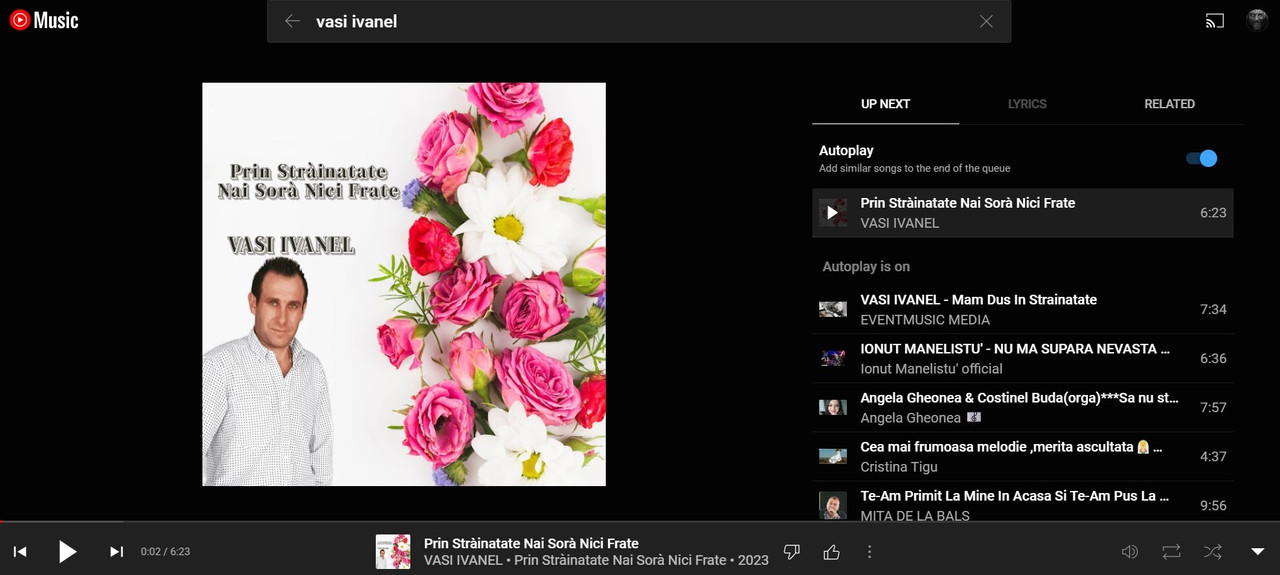Toggle the shuffle icon
The image size is (1280, 575).
[1212, 551]
